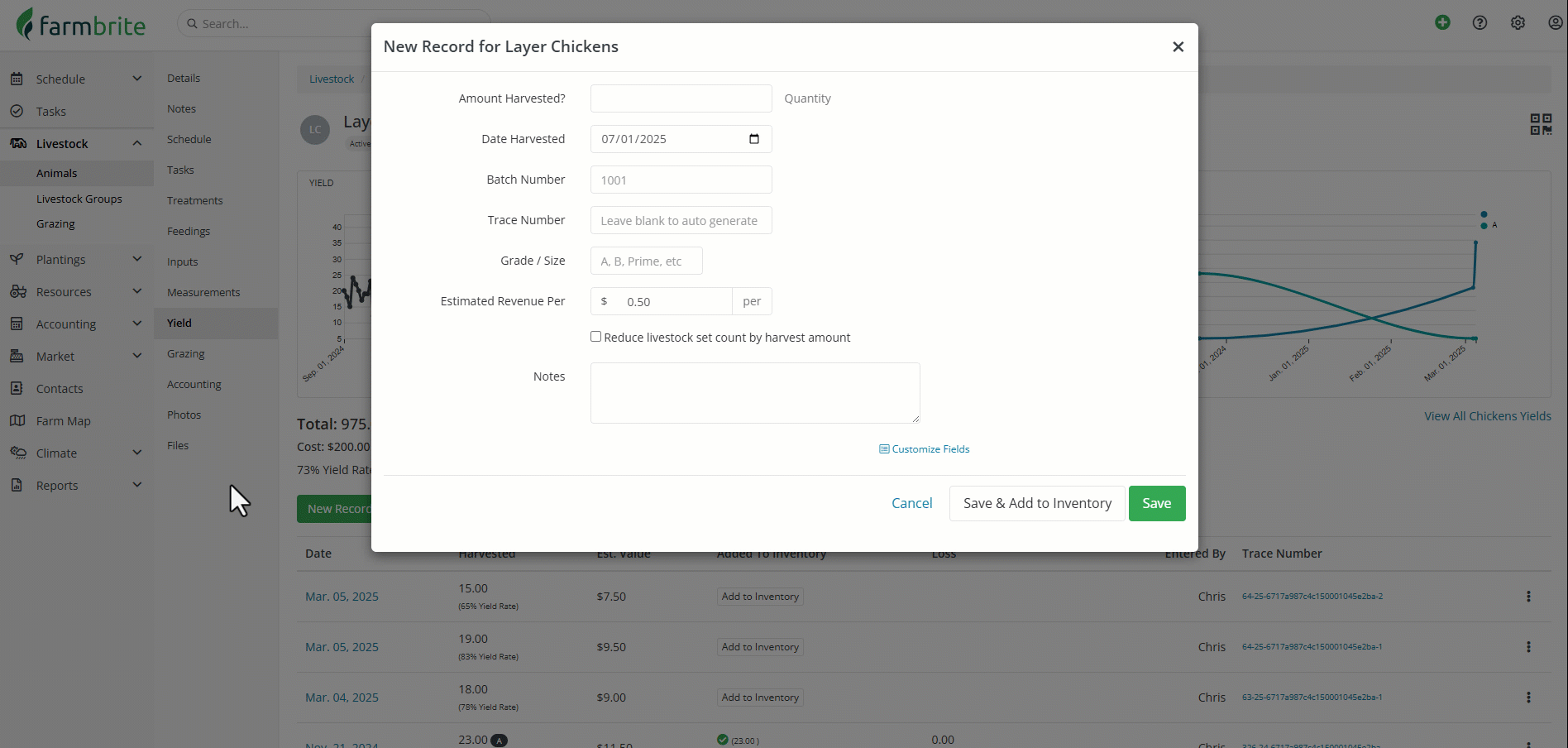Screen dimensions: 1568x748
Task: Collapse the Livestock sidebar section
Action: (x=136, y=143)
